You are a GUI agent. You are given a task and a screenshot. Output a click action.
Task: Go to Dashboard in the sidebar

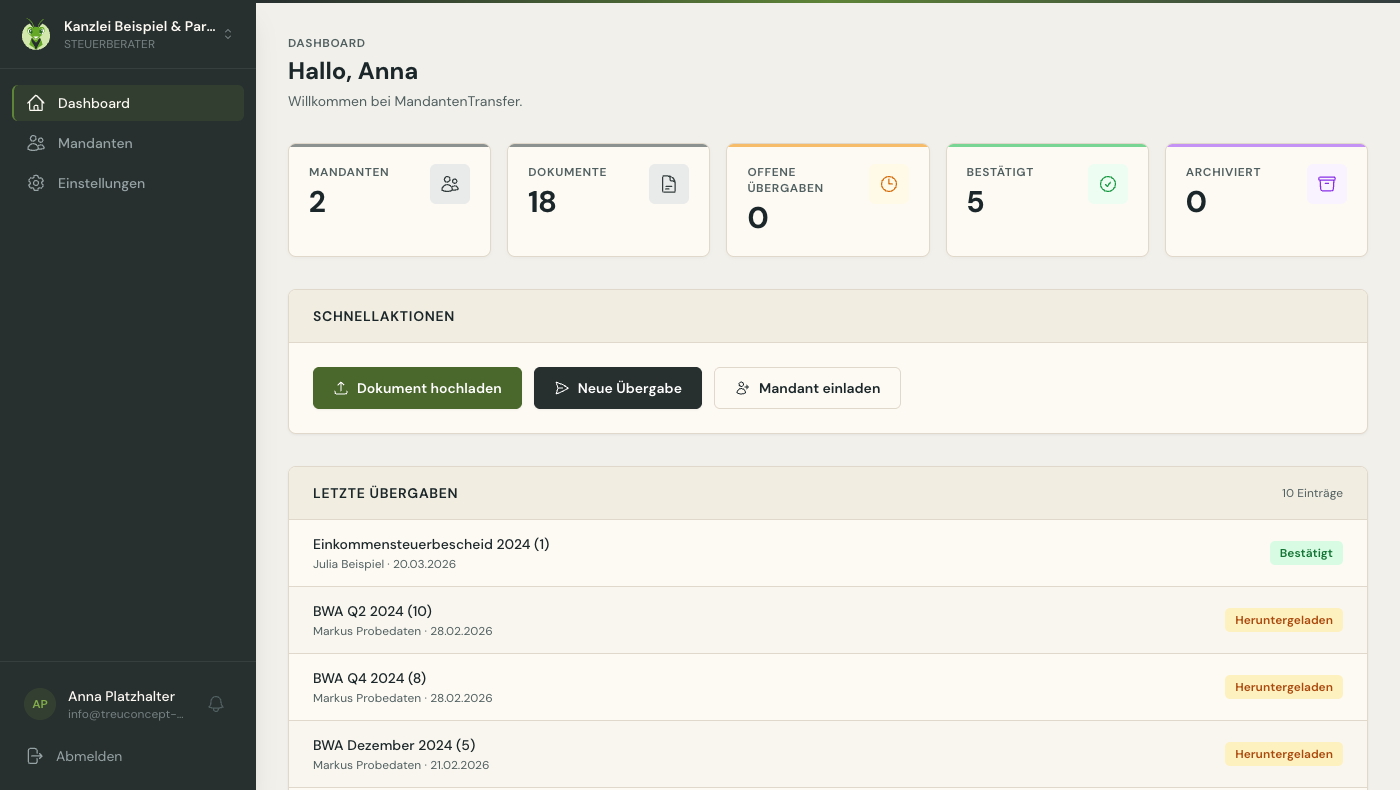[x=128, y=103]
